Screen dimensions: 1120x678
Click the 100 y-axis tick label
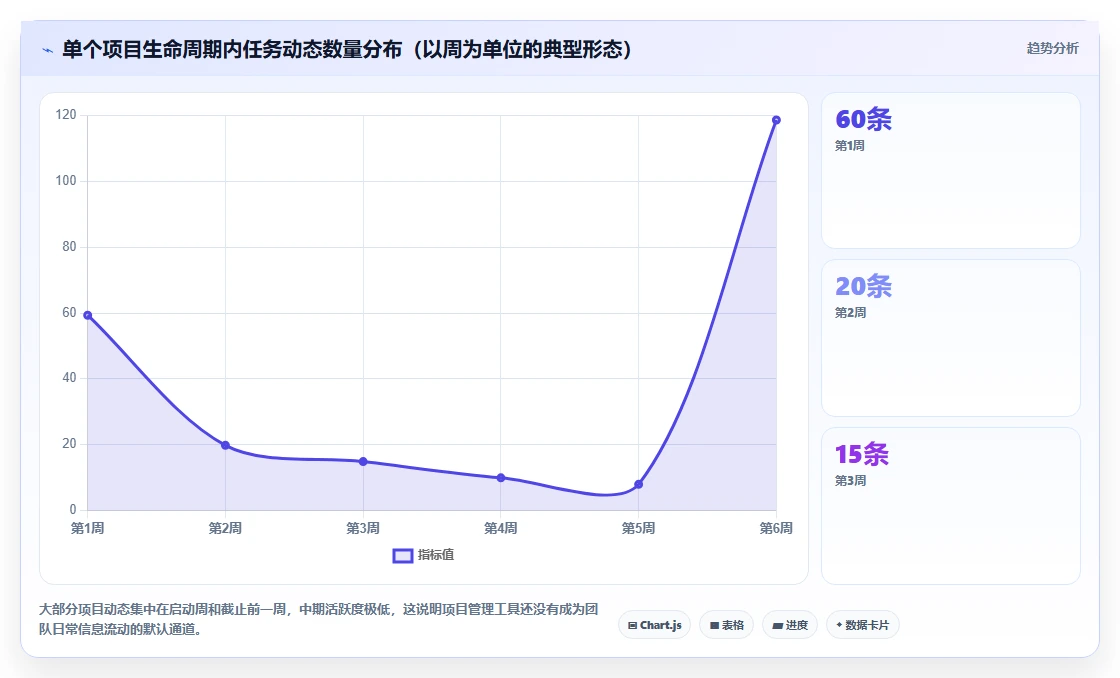(x=66, y=181)
